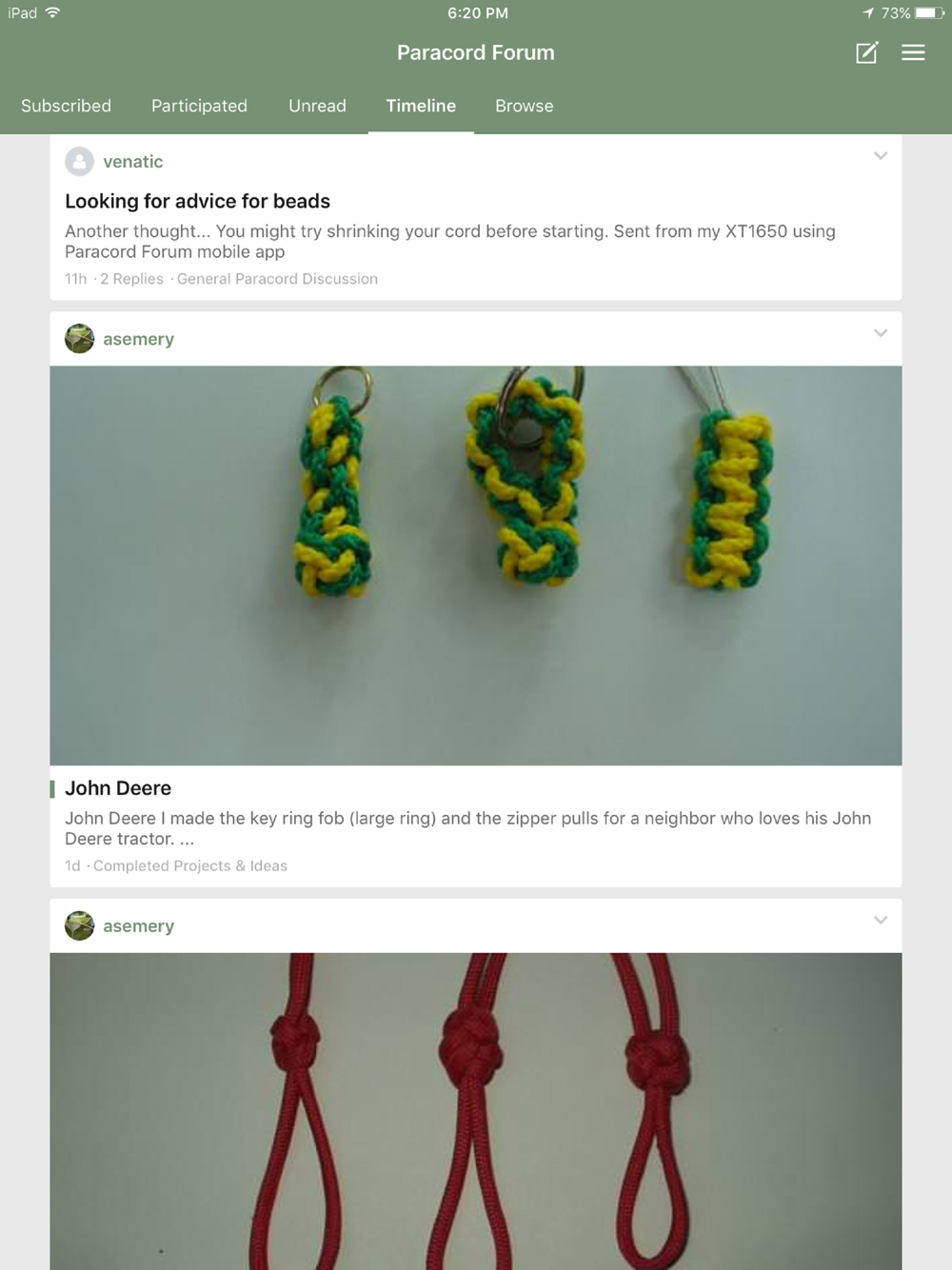This screenshot has width=952, height=1270.
Task: Select the Timeline tab
Action: click(x=421, y=106)
